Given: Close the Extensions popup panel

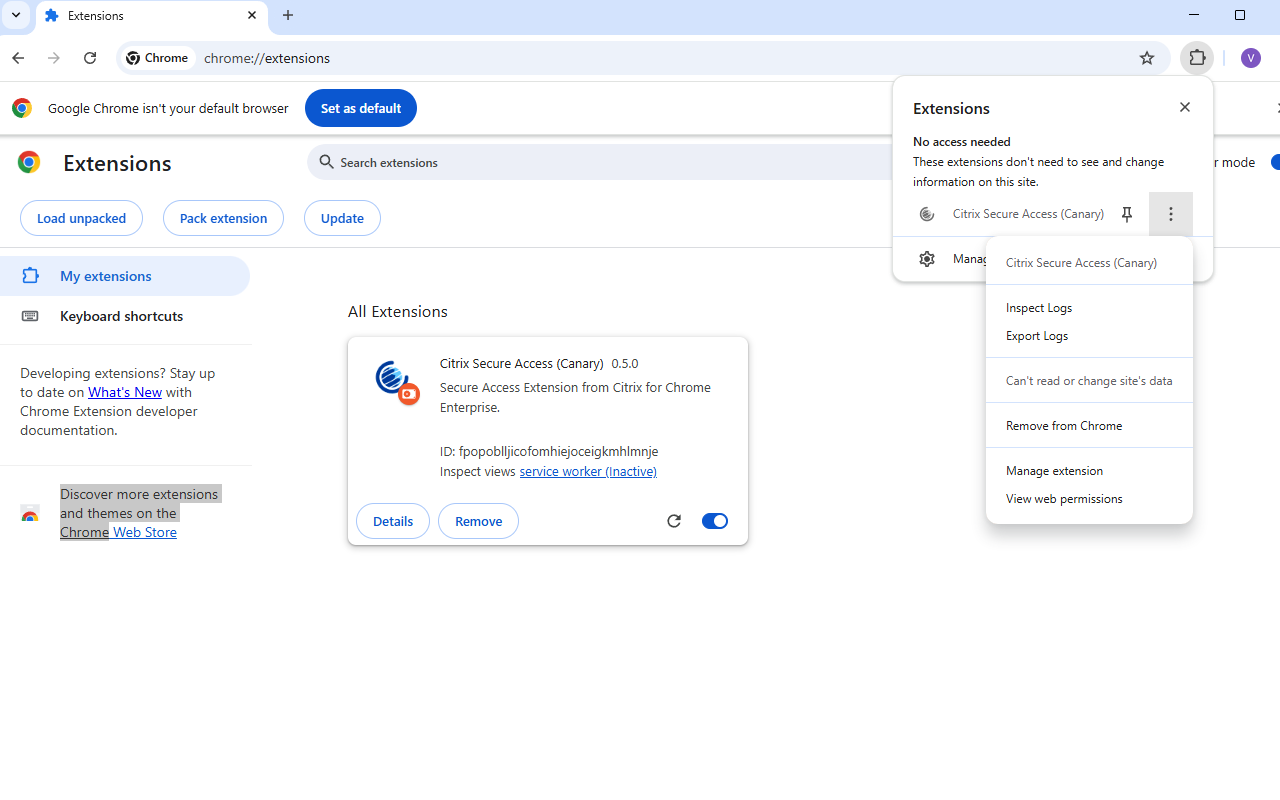Looking at the screenshot, I should click(1185, 107).
